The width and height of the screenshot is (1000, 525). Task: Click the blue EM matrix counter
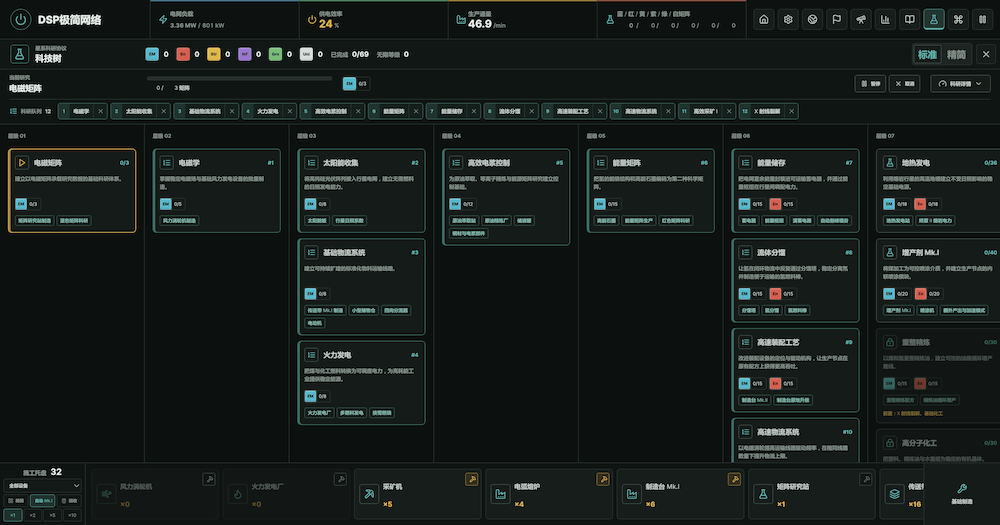click(x=157, y=55)
